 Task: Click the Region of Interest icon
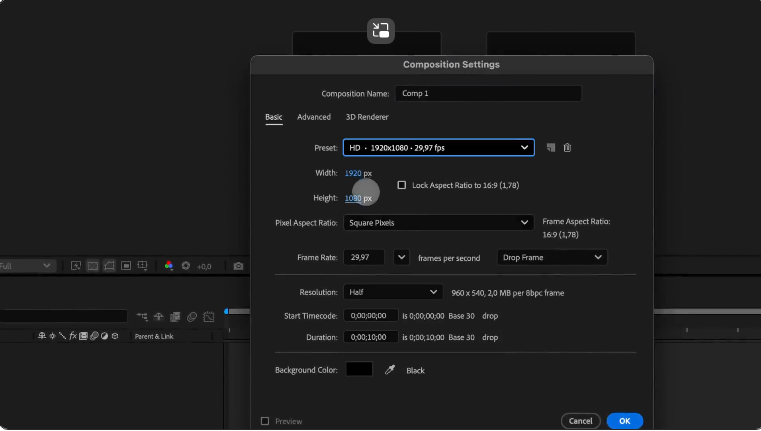[x=126, y=266]
